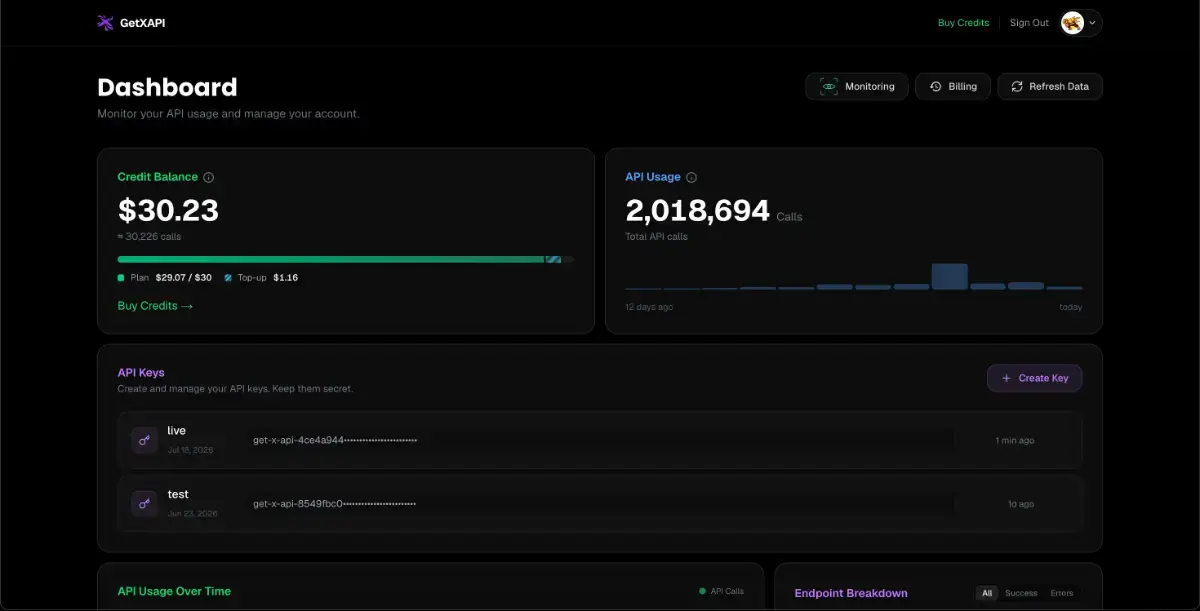Click the tallest bar in the API Usage chart
This screenshot has height=611, width=1200.
pyautogui.click(x=949, y=276)
